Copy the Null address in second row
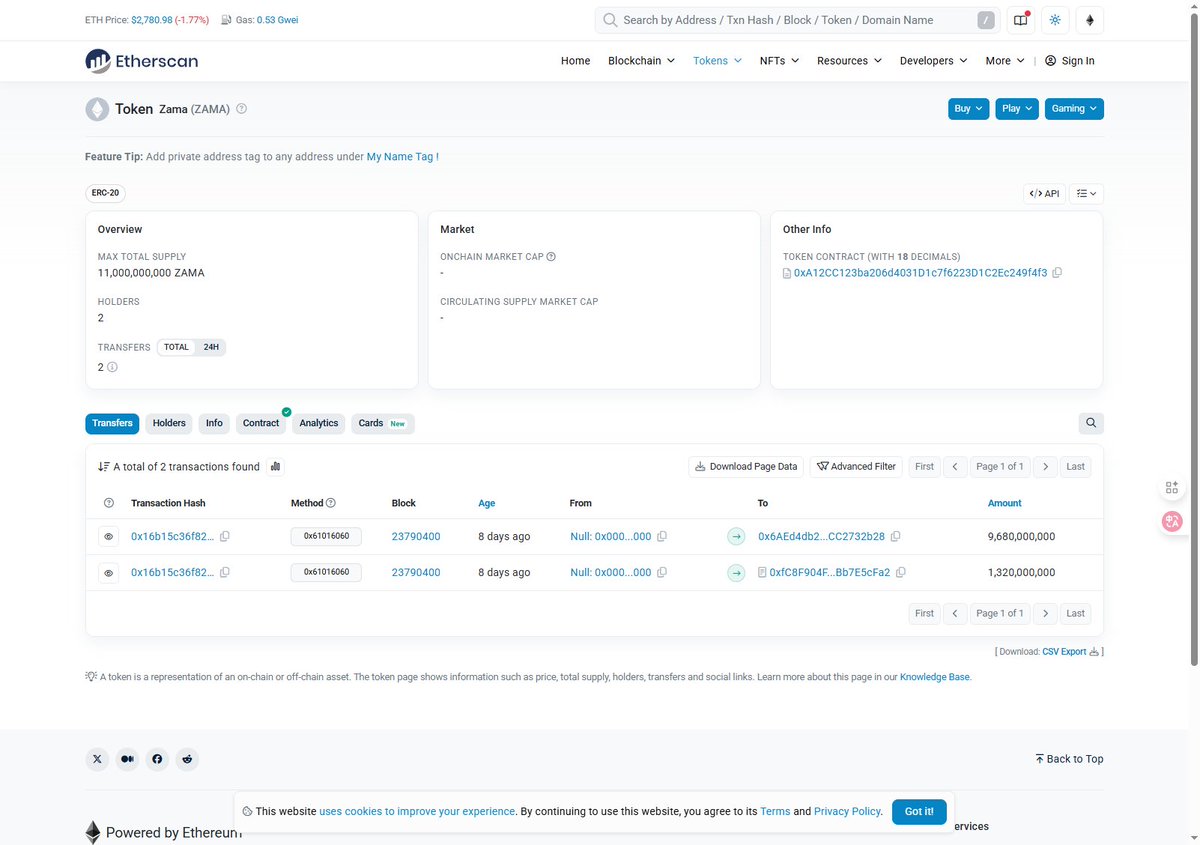The image size is (1200, 845). click(662, 573)
